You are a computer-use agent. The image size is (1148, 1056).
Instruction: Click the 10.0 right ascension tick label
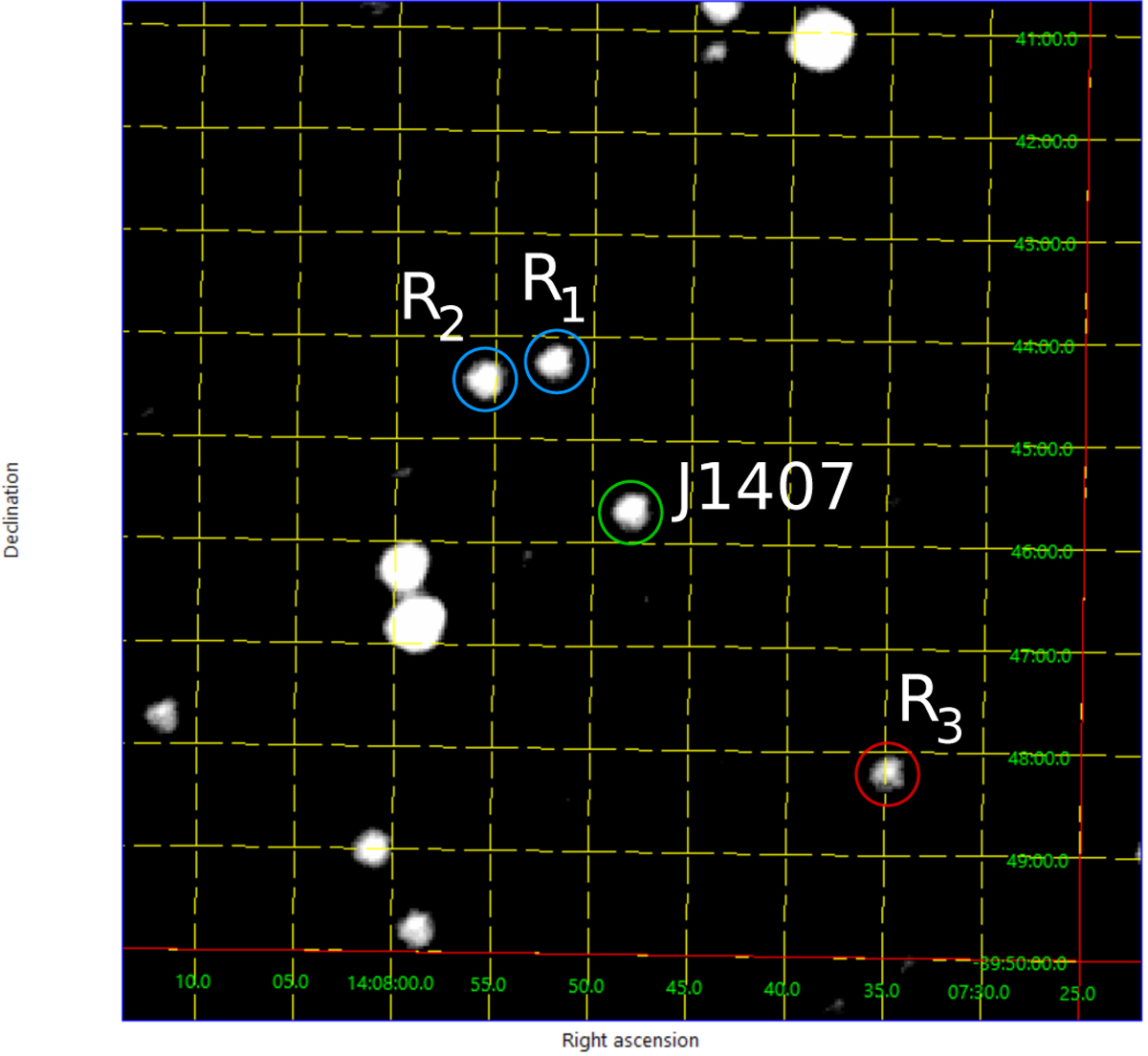coord(193,981)
